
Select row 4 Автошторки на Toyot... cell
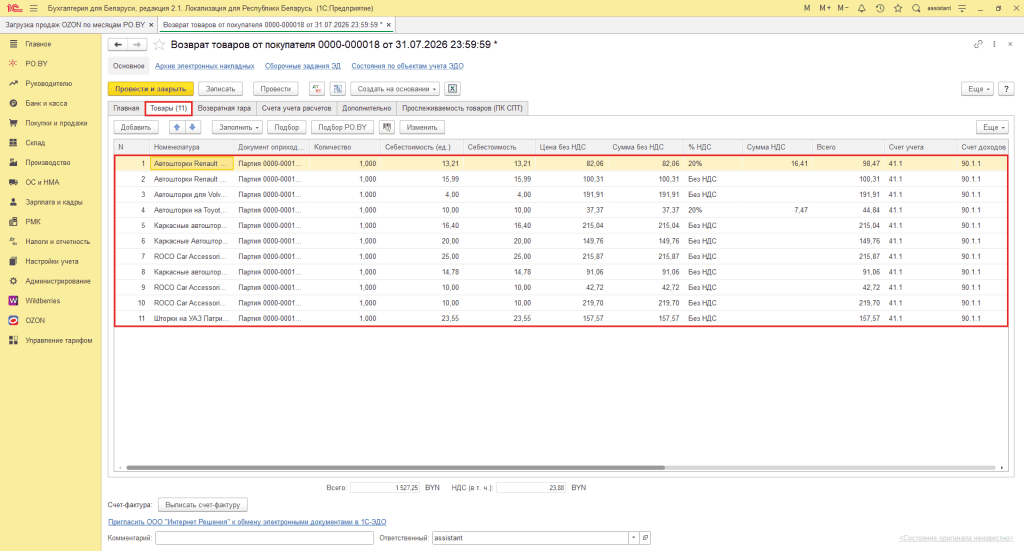coord(191,210)
